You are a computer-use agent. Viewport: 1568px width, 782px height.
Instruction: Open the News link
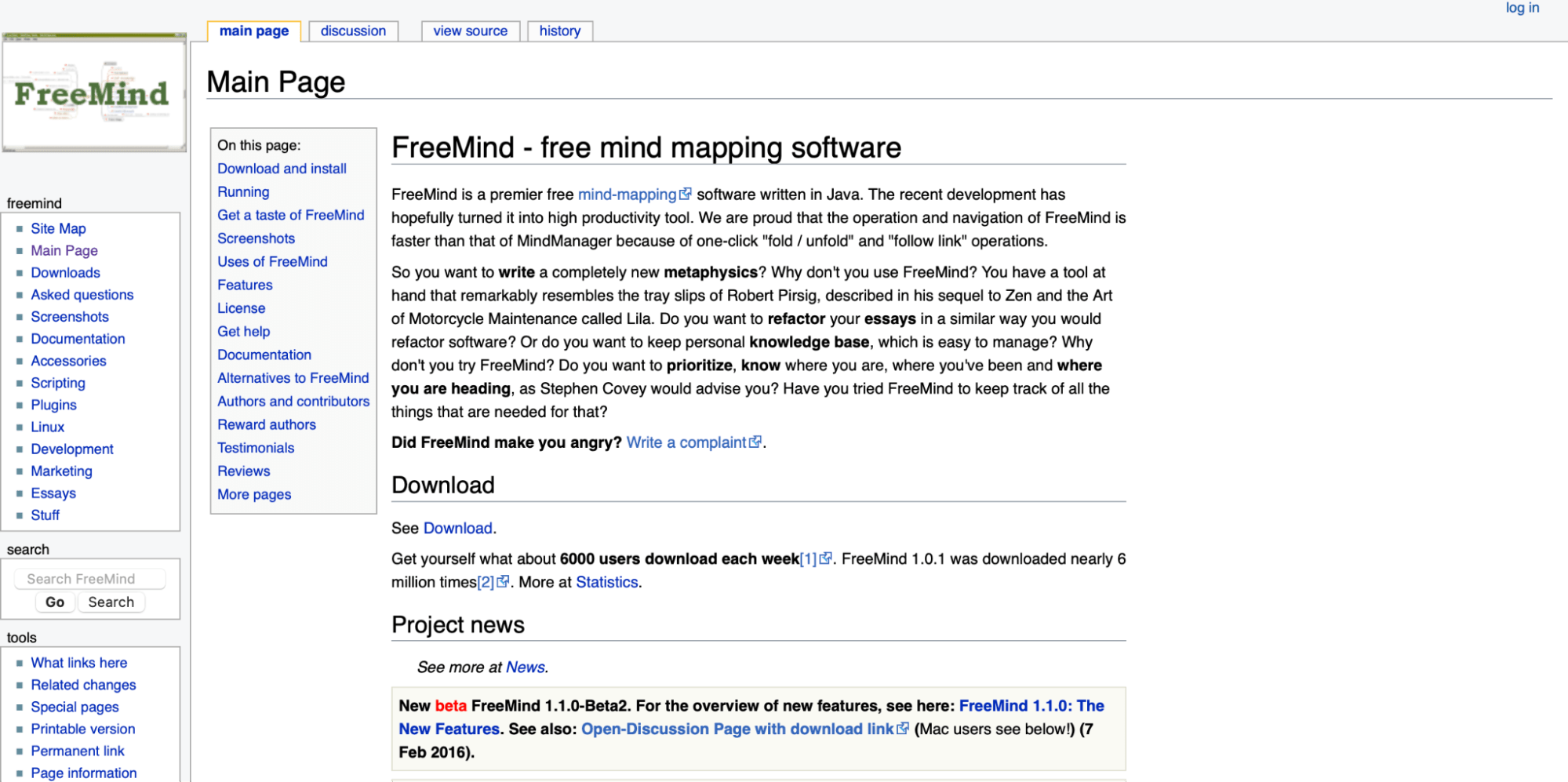pos(526,667)
